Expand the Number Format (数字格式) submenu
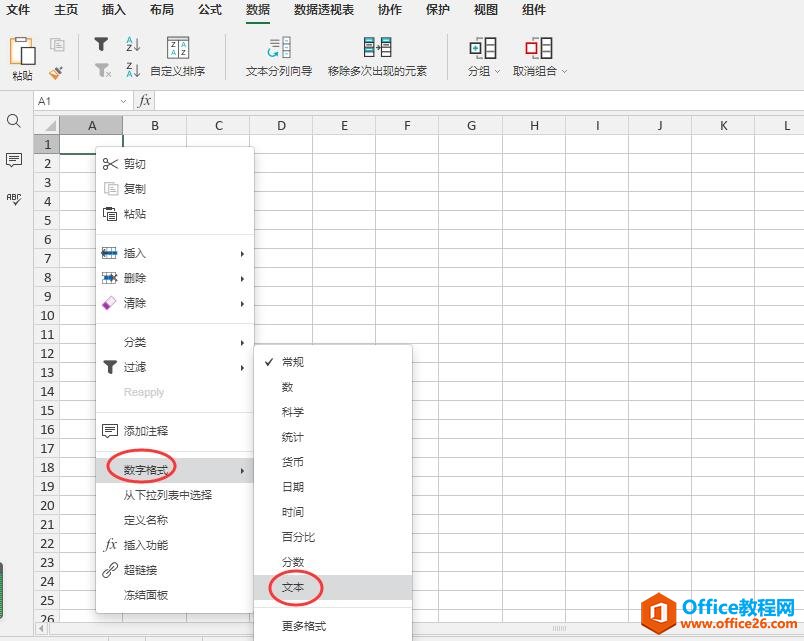 tap(175, 470)
